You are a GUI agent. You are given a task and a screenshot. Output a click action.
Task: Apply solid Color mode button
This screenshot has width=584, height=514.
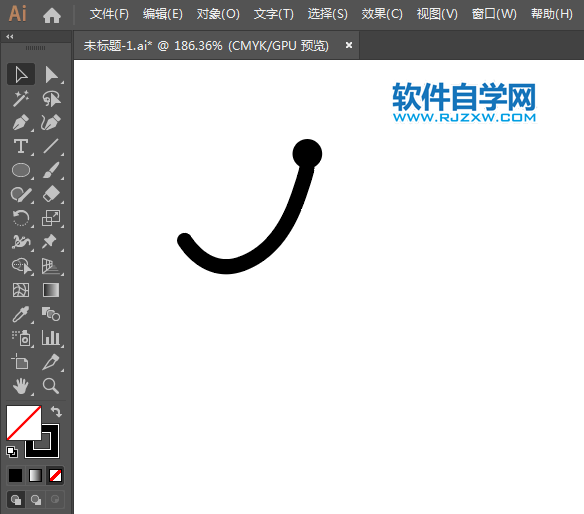tap(16, 476)
